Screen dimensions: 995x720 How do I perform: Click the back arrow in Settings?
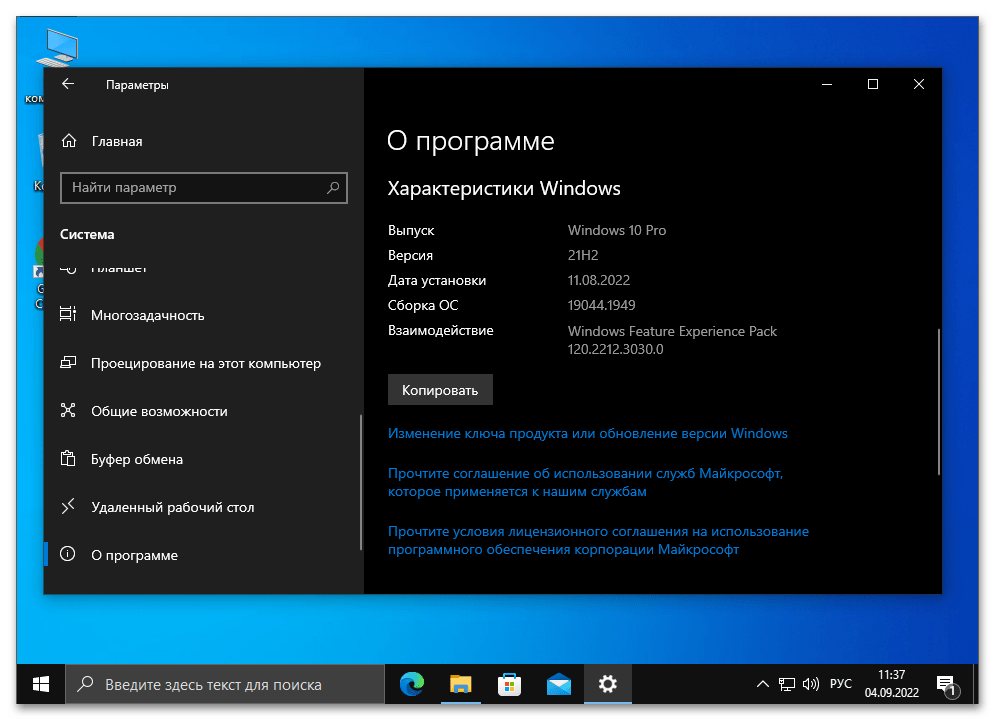coord(68,85)
